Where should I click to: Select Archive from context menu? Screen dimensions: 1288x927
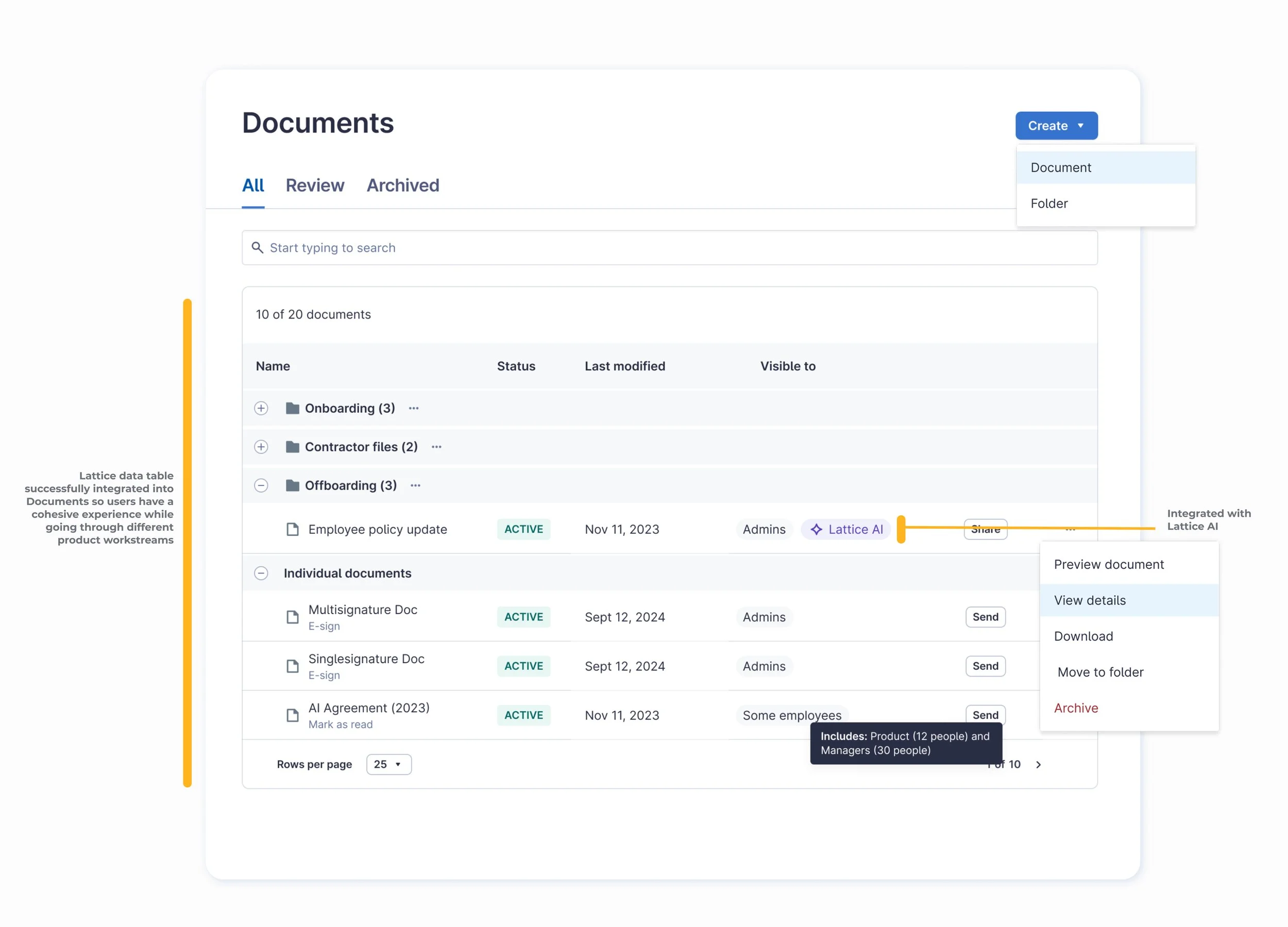coord(1129,709)
